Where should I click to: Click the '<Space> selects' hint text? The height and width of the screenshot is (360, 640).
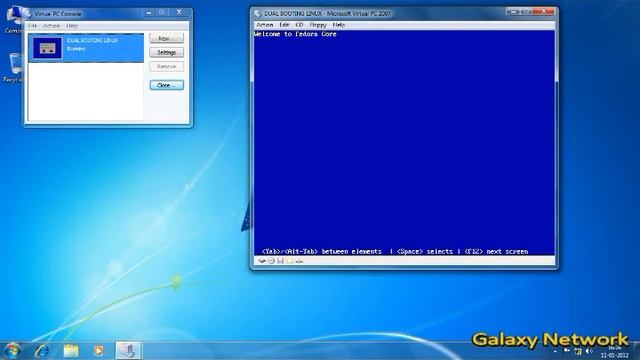pos(424,251)
